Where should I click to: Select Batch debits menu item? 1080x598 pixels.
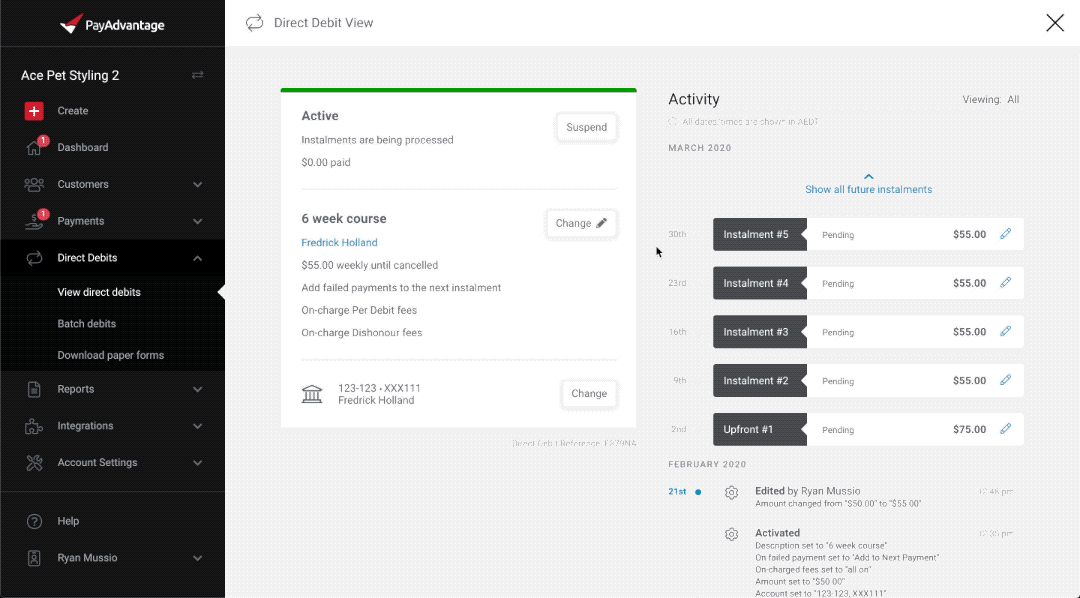(87, 324)
